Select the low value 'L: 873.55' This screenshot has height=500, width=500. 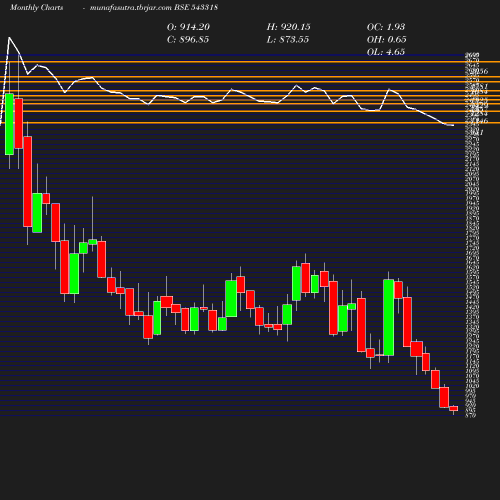288,40
